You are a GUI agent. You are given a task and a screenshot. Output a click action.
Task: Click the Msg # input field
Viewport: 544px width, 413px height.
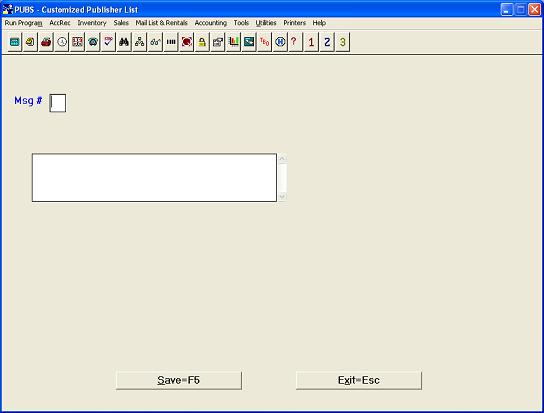(58, 103)
